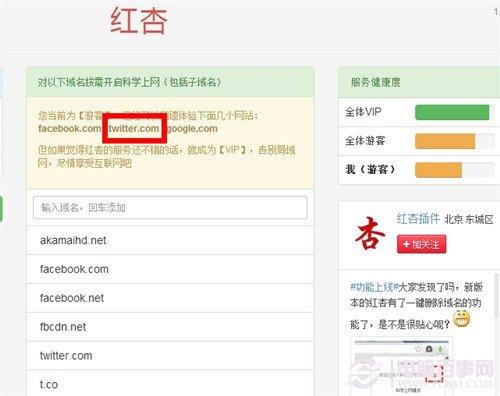The image size is (500, 396).
Task: Select t.co in the domain list
Action: click(170, 384)
